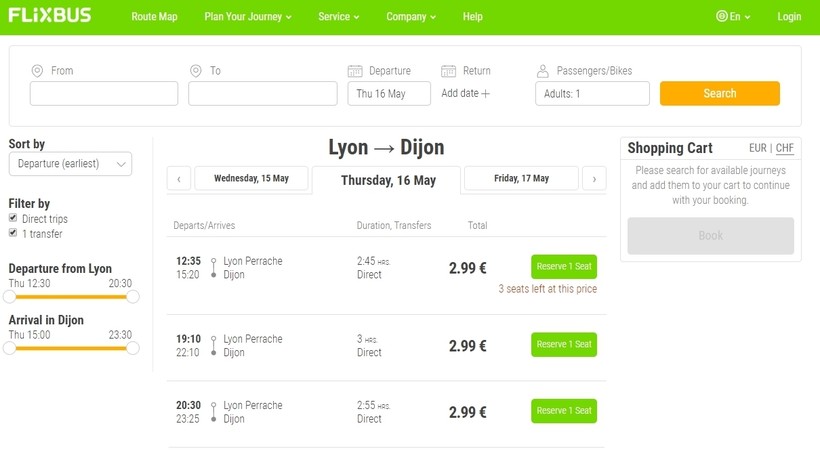Click the To location pin icon
820x451 pixels.
point(196,71)
